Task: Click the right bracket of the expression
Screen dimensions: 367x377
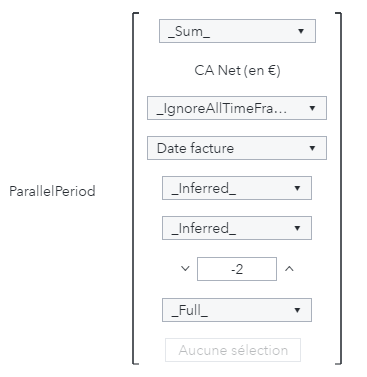Action: pyautogui.click(x=339, y=188)
